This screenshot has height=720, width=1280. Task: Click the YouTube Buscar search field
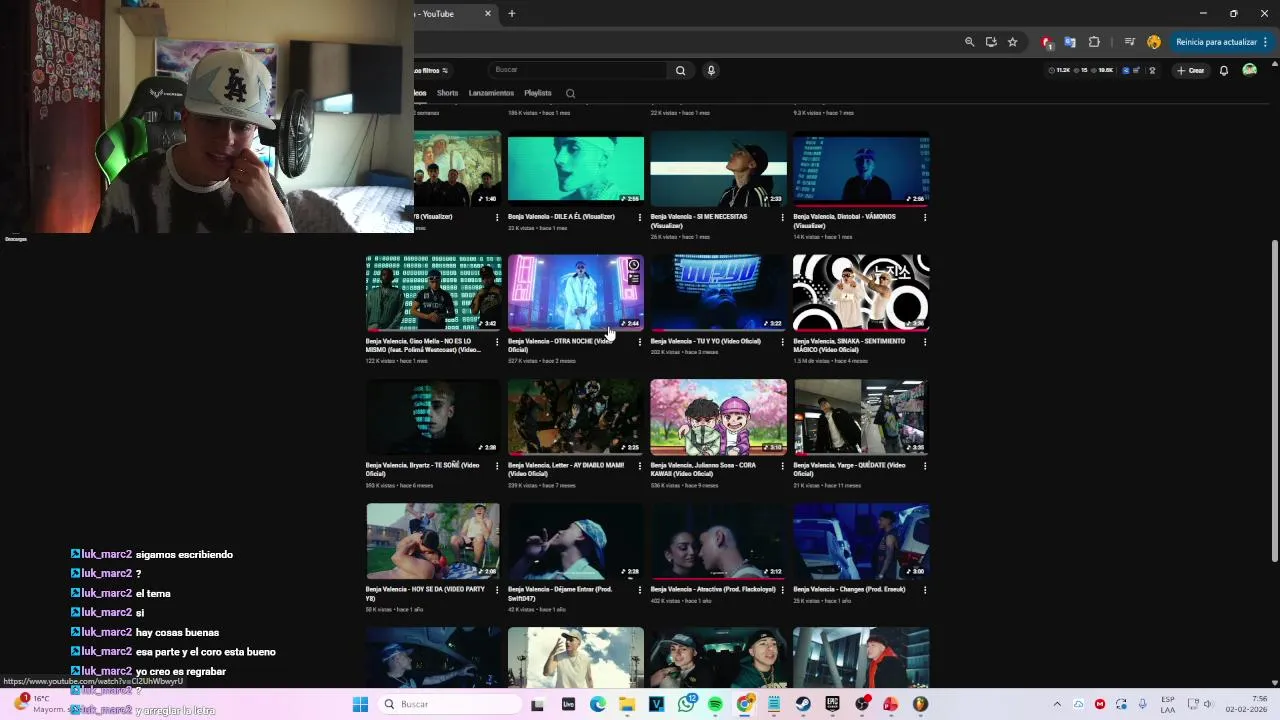click(578, 70)
